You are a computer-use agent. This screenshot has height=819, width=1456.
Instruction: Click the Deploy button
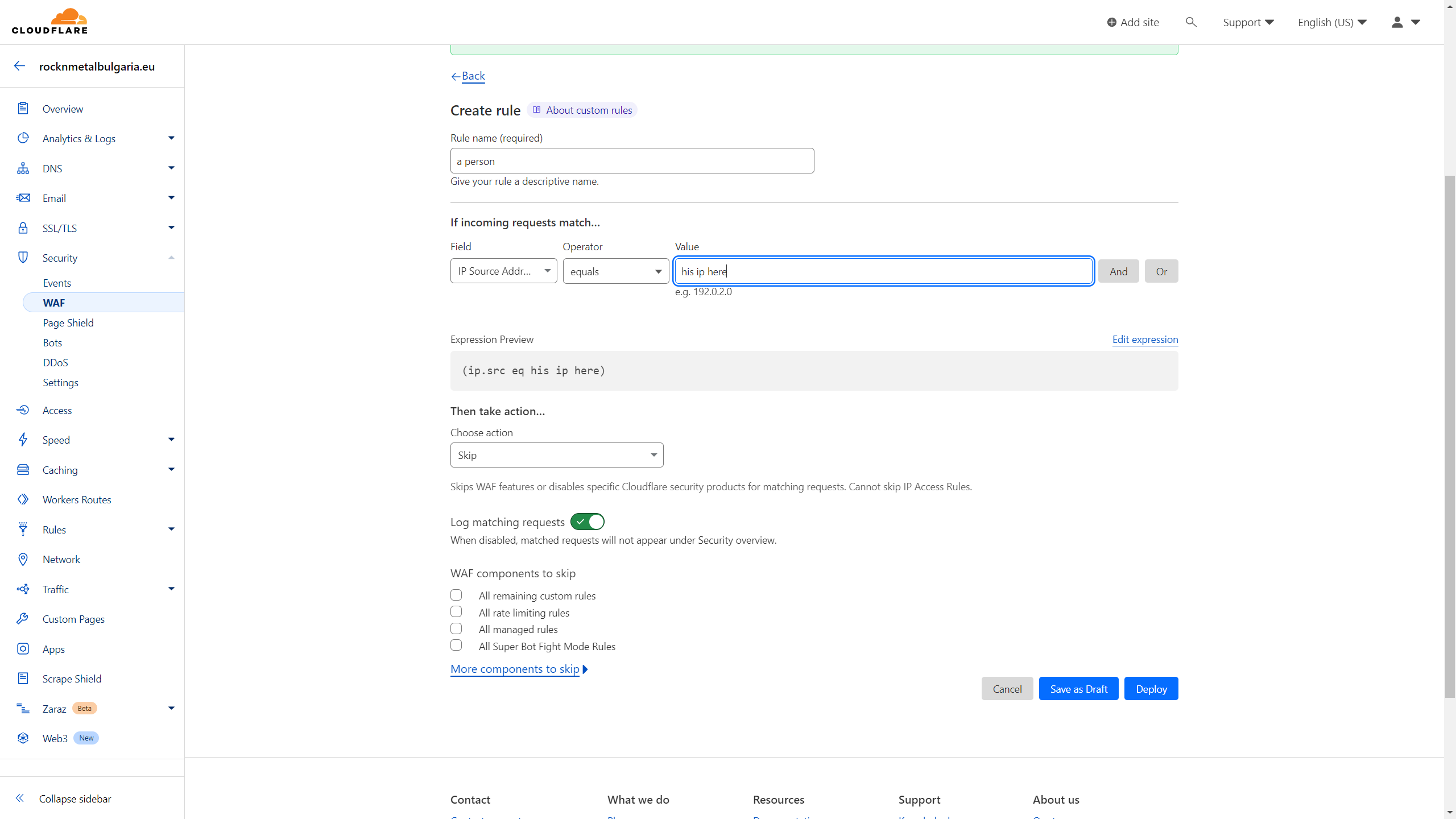1151,688
